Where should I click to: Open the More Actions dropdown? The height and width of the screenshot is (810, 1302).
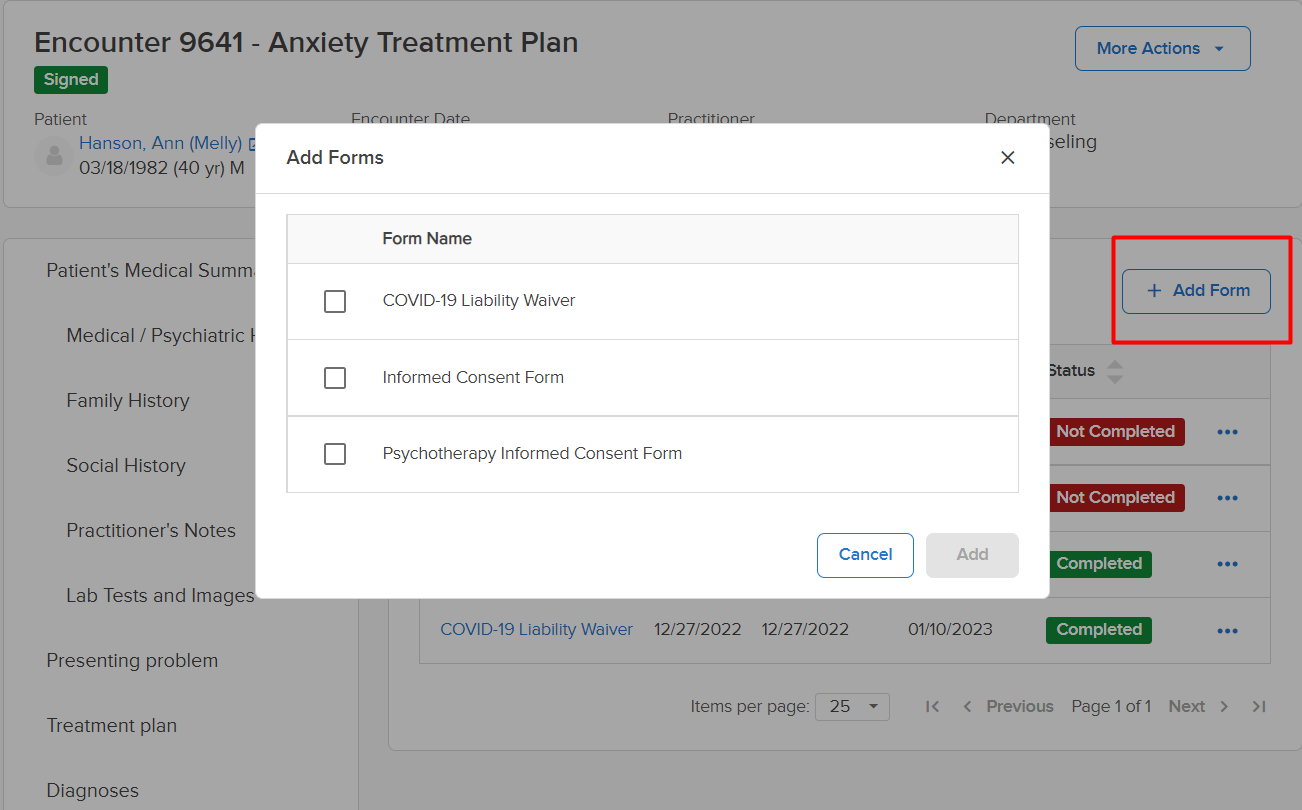[x=1162, y=48]
